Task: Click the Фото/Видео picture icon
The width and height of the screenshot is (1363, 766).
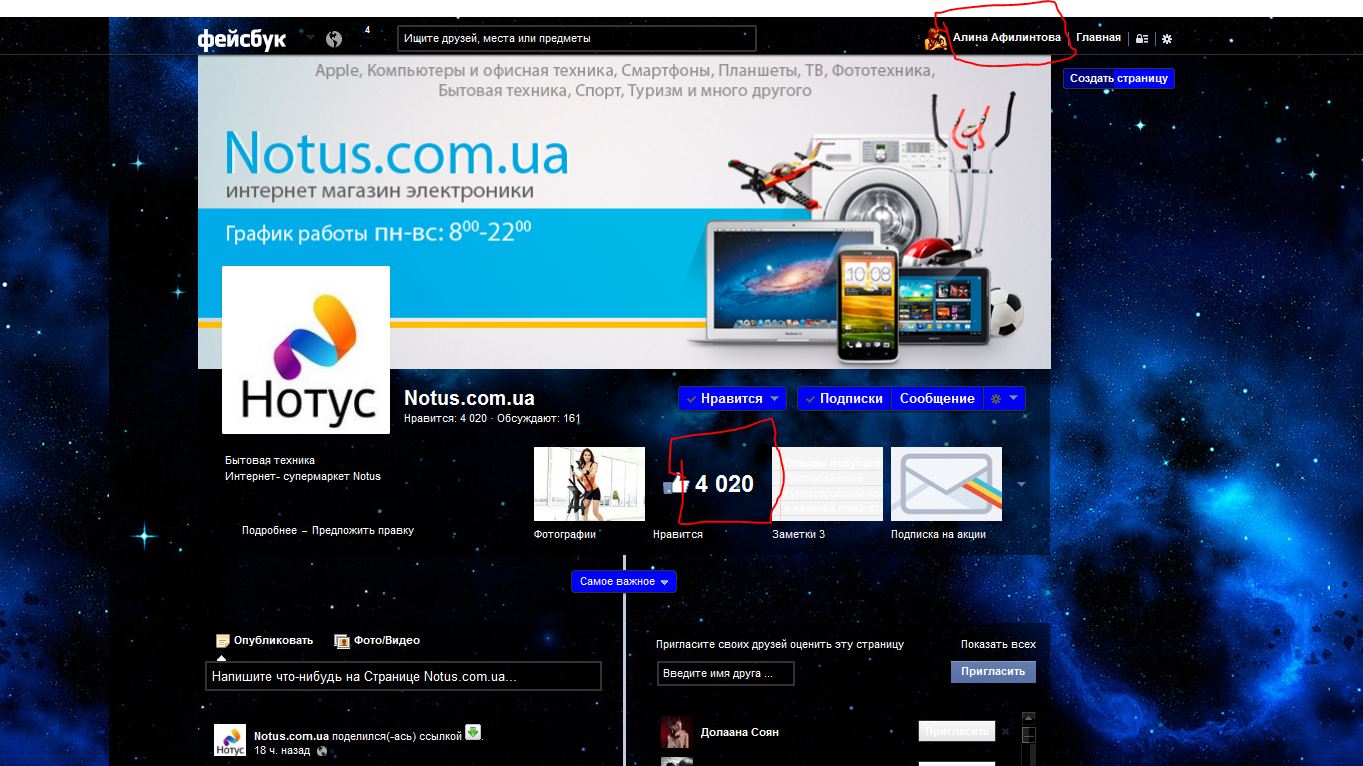Action: pos(342,641)
